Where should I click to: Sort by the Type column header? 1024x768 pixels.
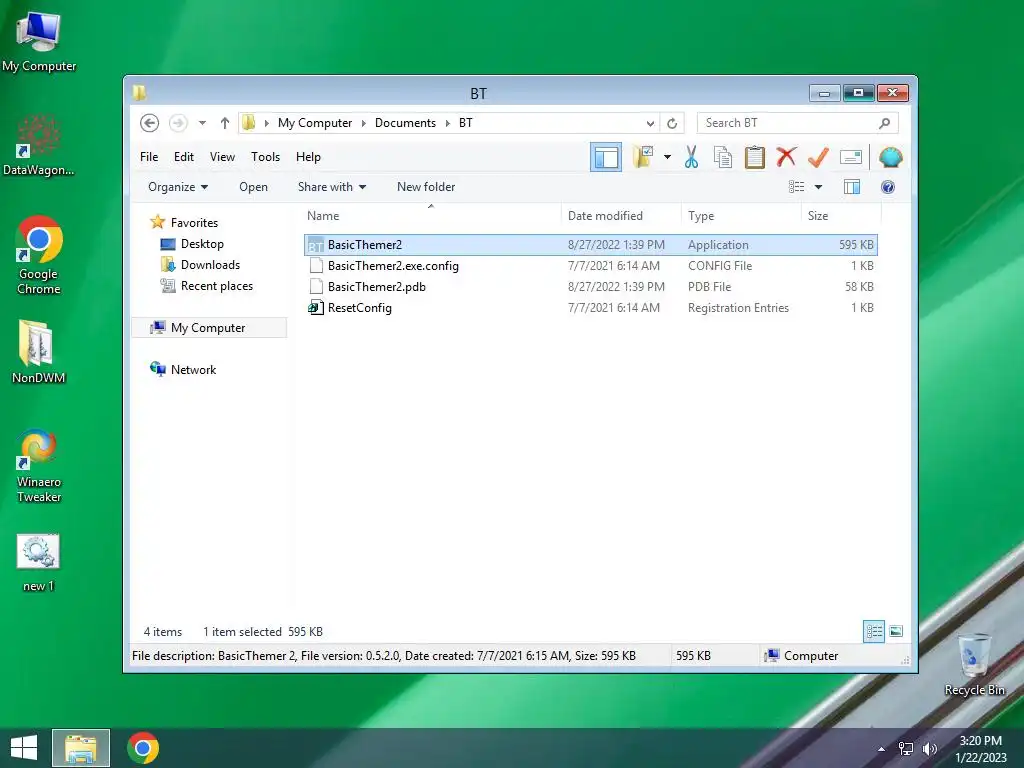[x=741, y=216]
